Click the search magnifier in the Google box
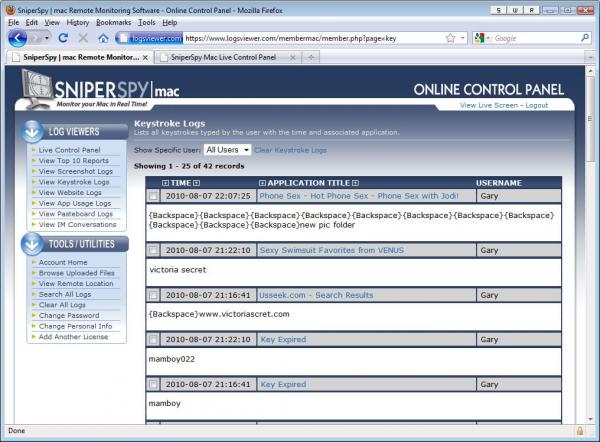Image resolution: width=600 pixels, height=442 pixels. point(585,38)
